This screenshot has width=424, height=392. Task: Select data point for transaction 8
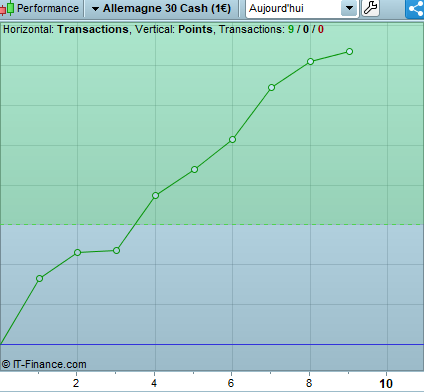click(310, 61)
